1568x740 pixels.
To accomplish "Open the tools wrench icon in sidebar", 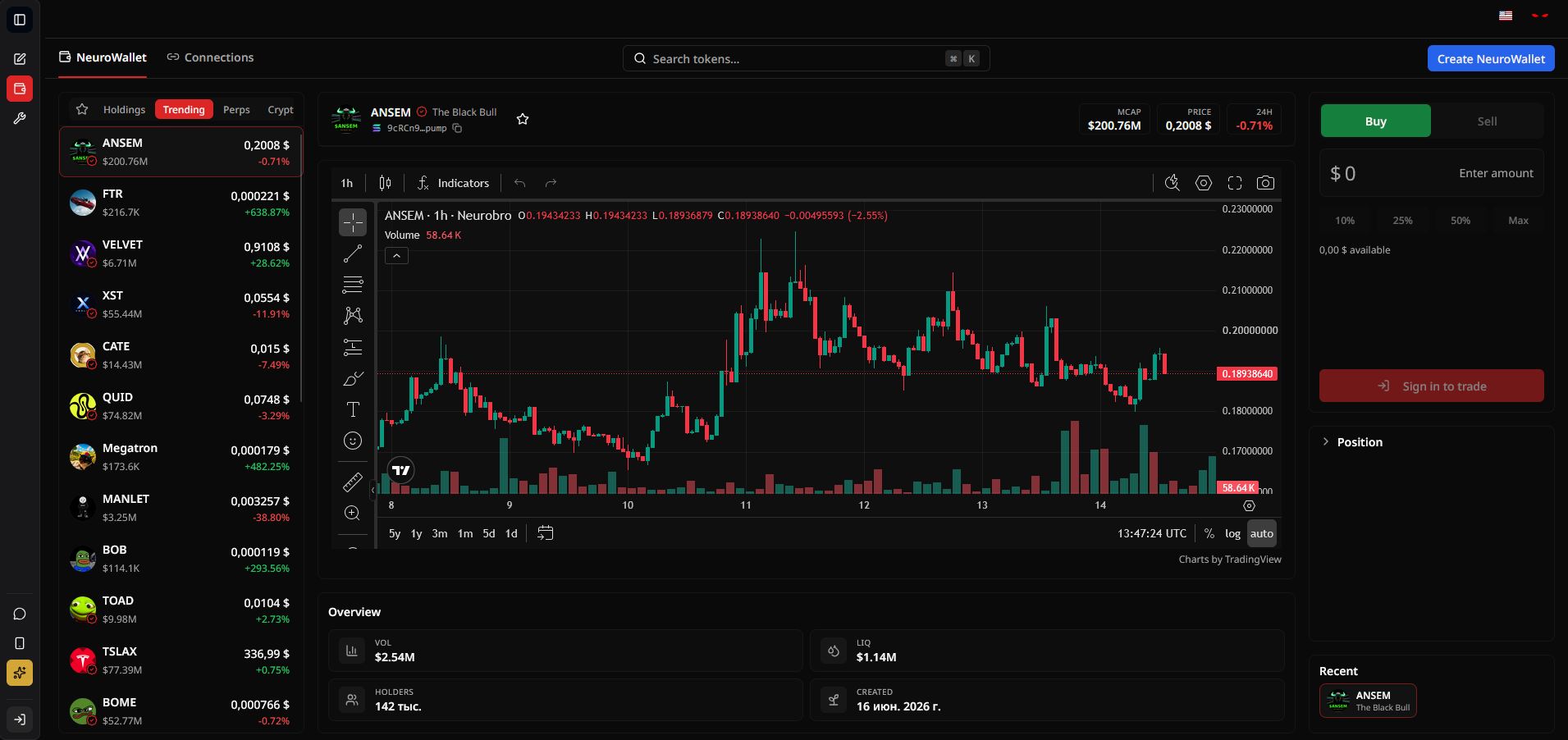I will 20,118.
